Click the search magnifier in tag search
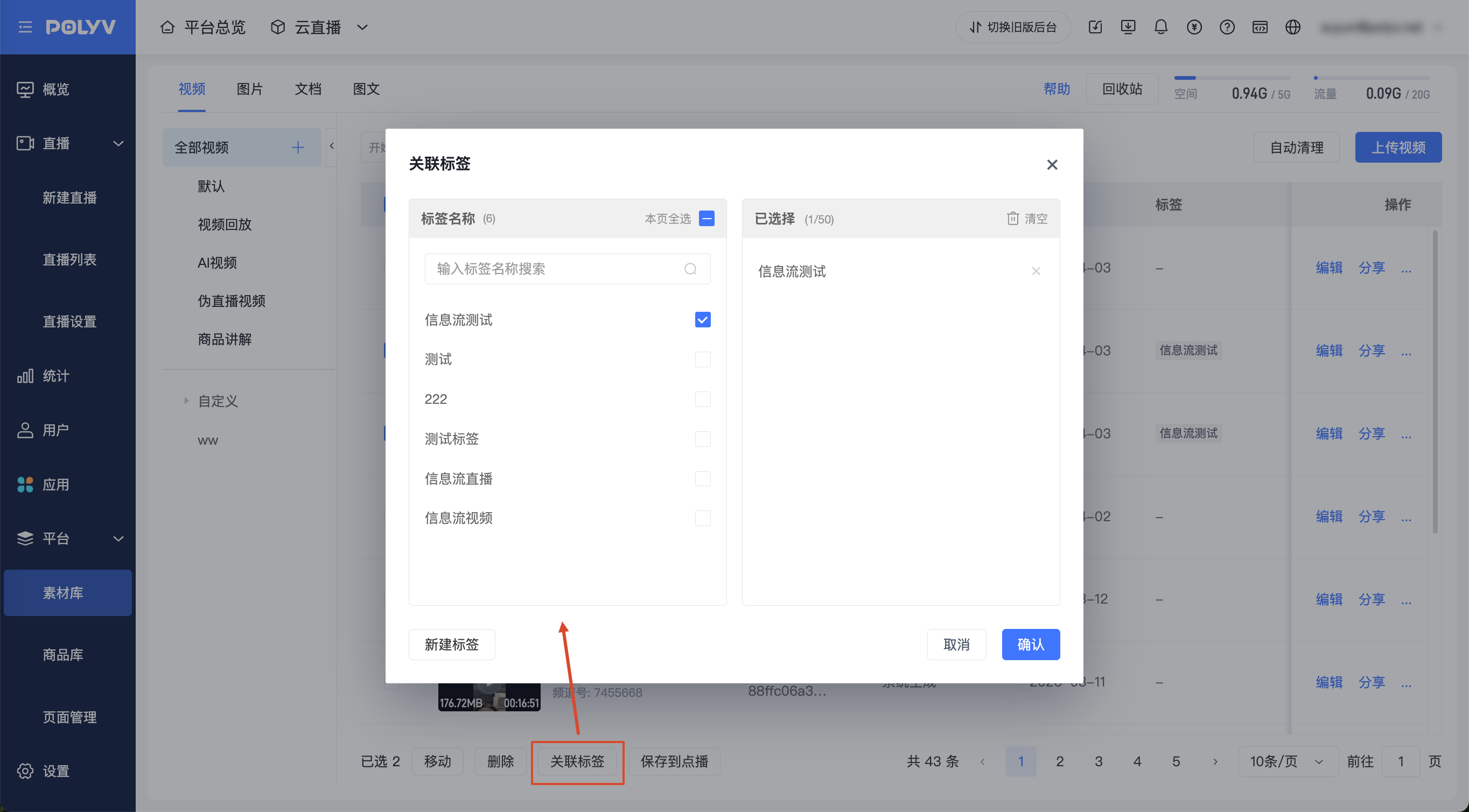 point(690,269)
